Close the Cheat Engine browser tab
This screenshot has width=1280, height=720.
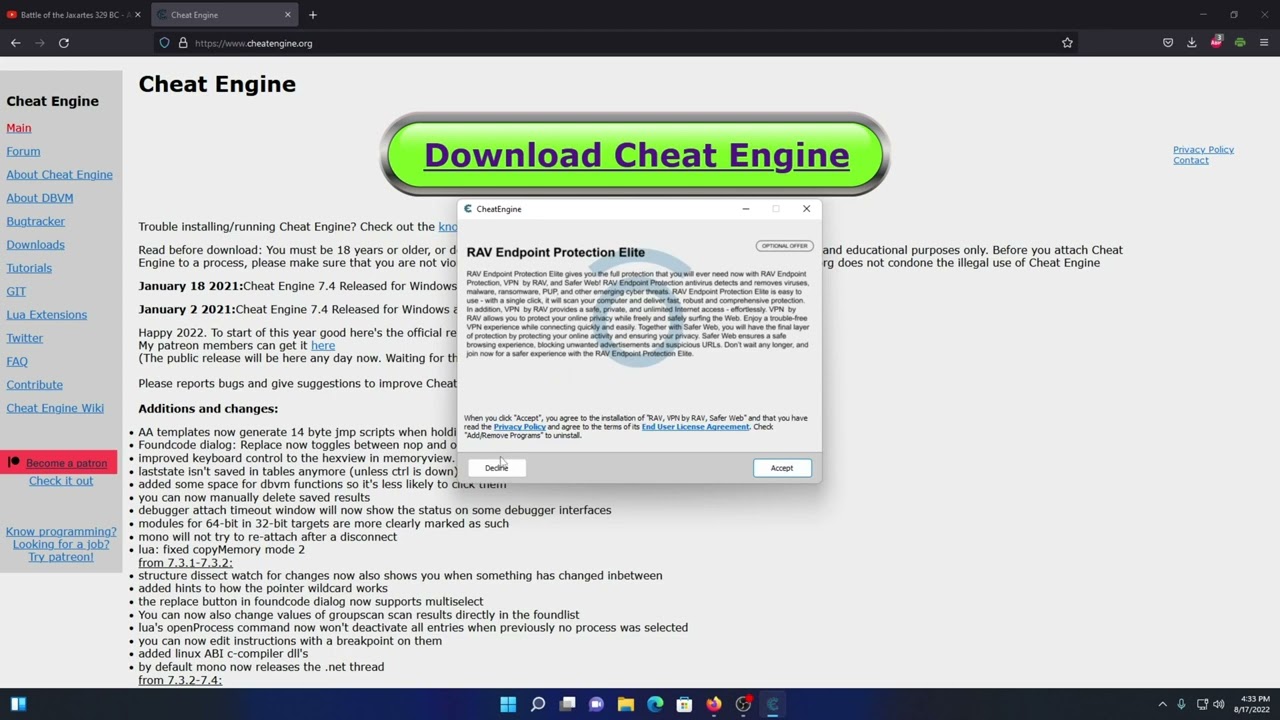[288, 15]
